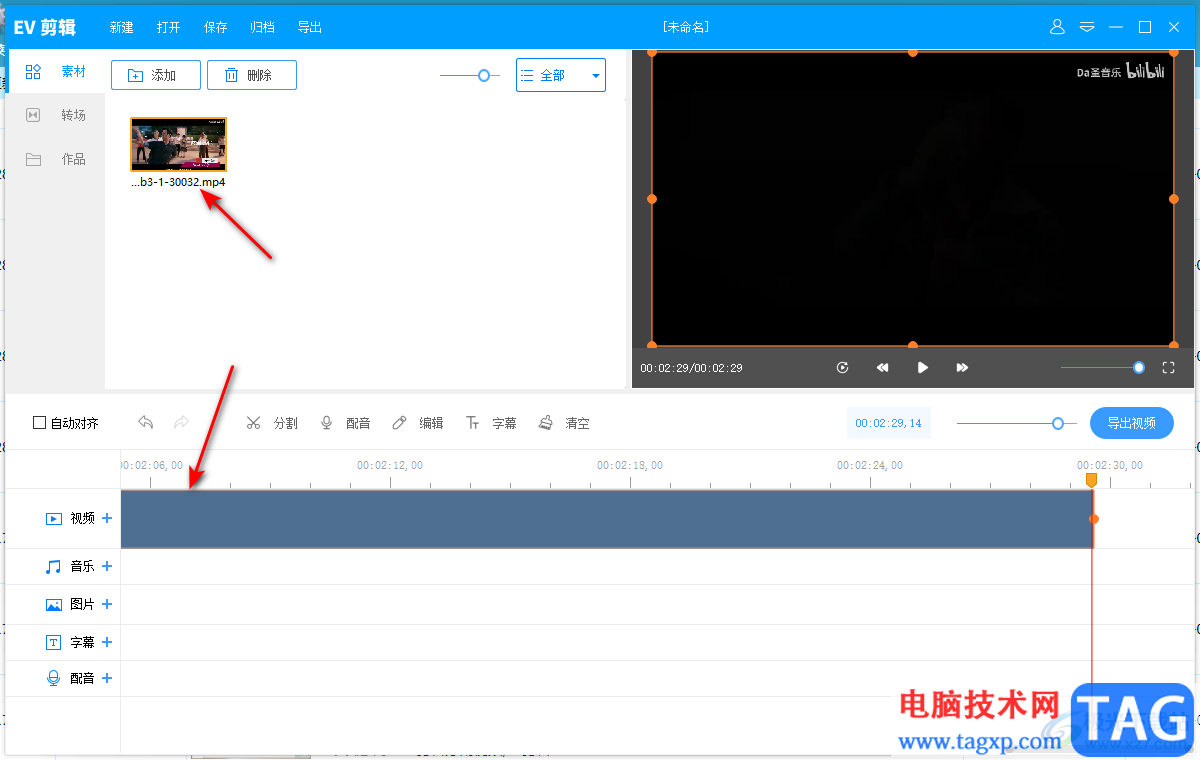Click the 字幕 track T icon
The height and width of the screenshot is (760, 1200).
coord(54,642)
